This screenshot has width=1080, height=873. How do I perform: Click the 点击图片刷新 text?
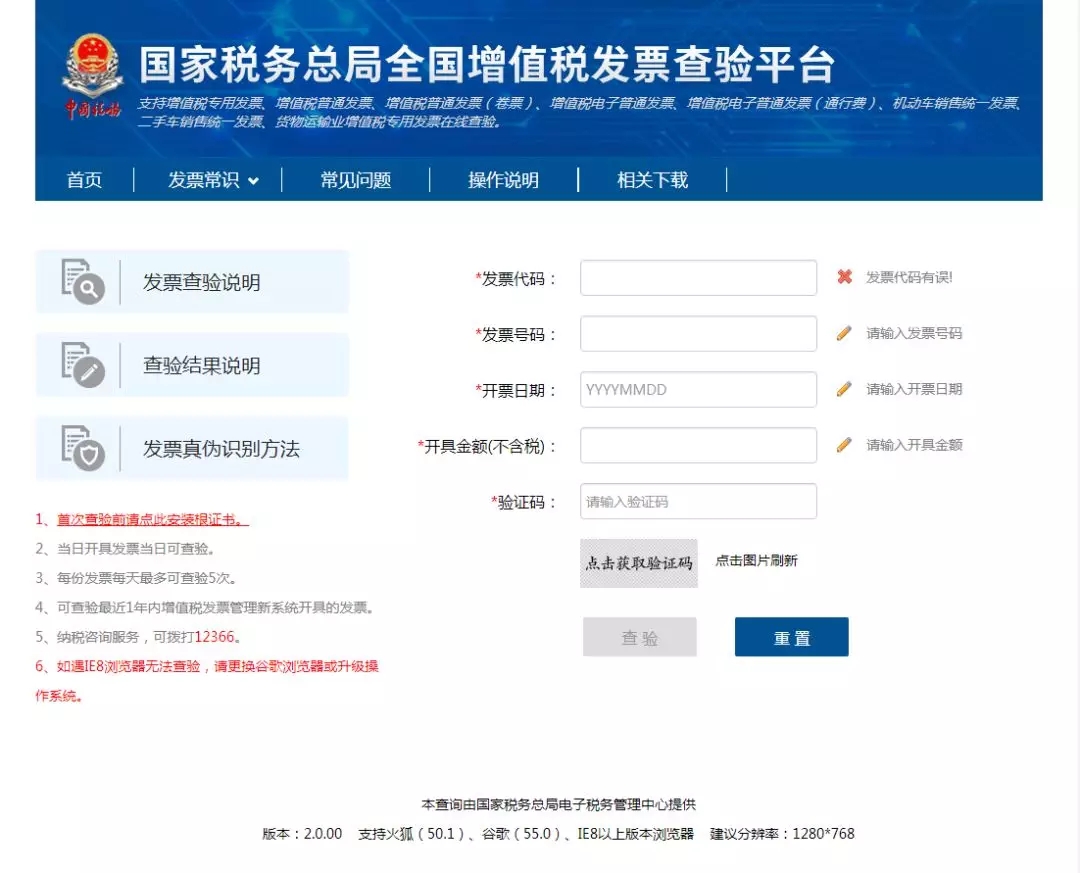pos(756,560)
